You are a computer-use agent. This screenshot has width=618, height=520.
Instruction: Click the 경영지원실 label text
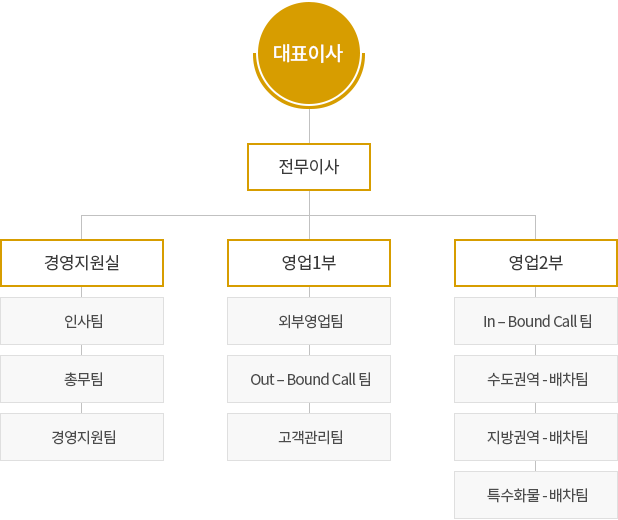point(82,263)
